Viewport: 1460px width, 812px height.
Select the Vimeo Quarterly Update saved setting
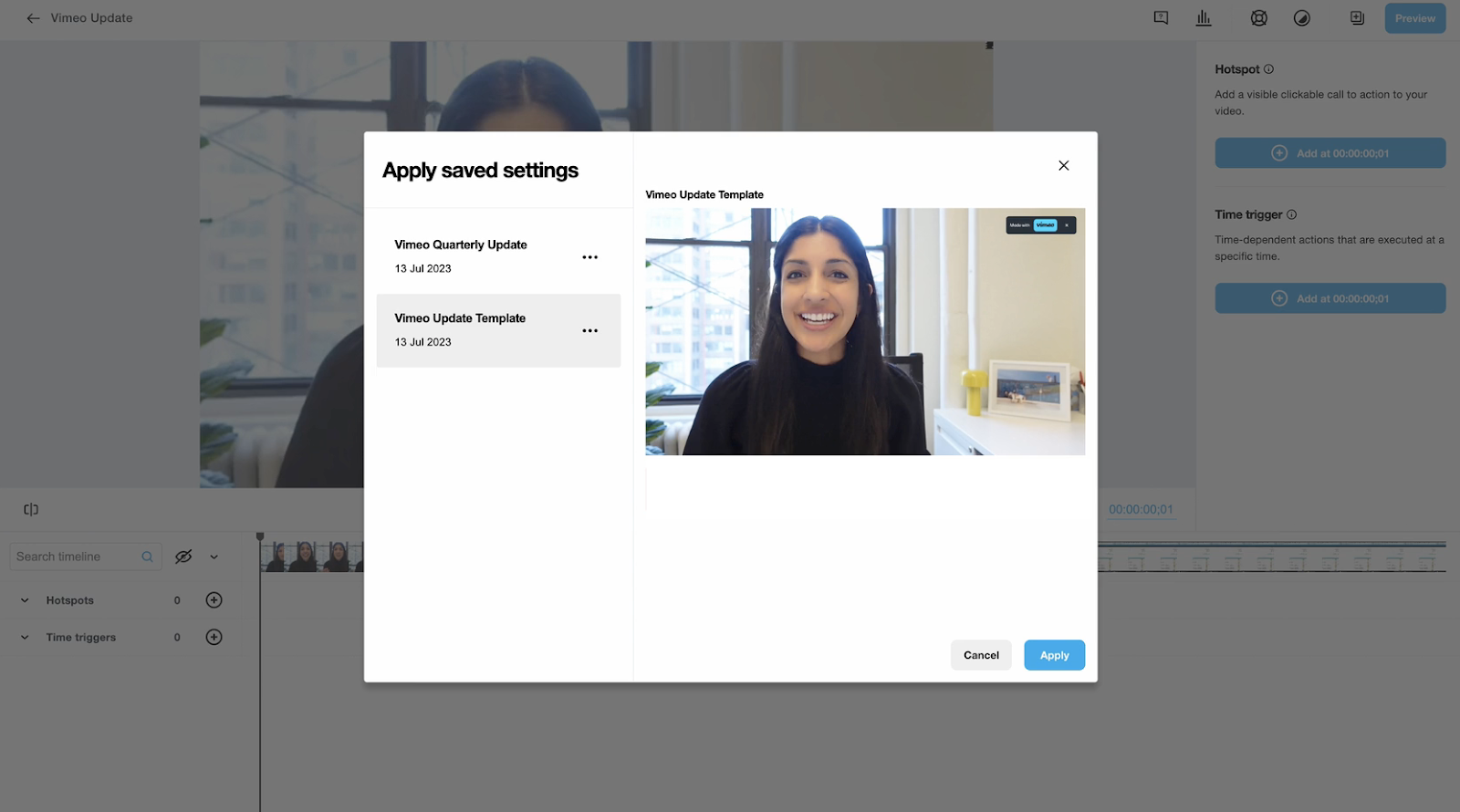pos(498,256)
